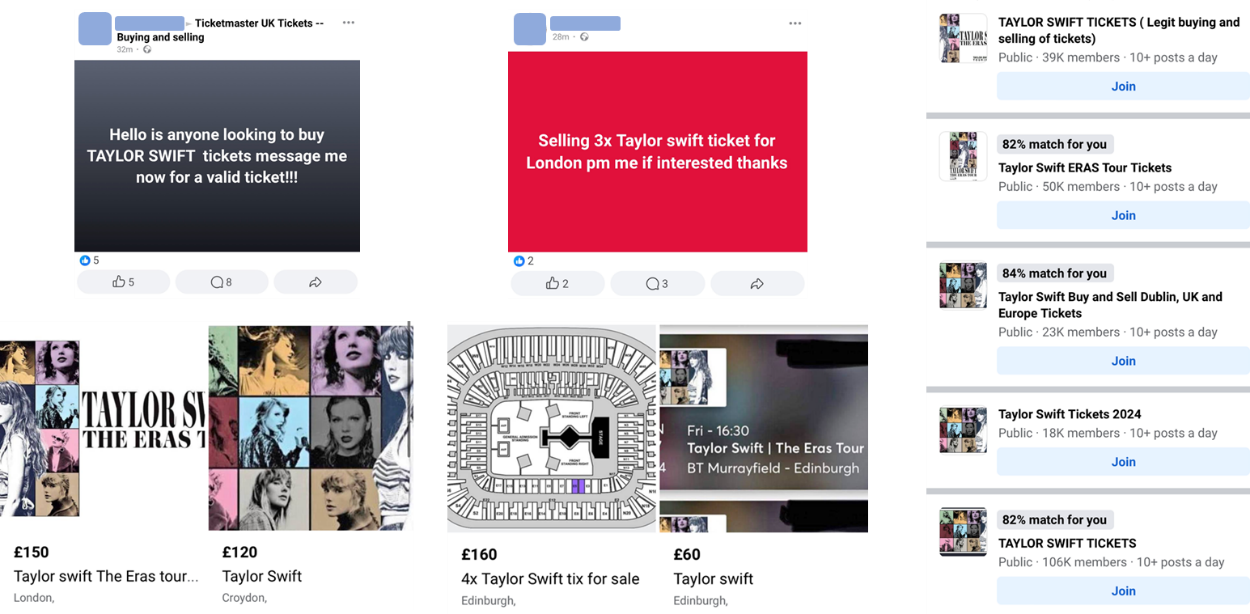Join the Taylor Swift Tickets 2024 group
The width and height of the screenshot is (1250, 614).
(1123, 462)
